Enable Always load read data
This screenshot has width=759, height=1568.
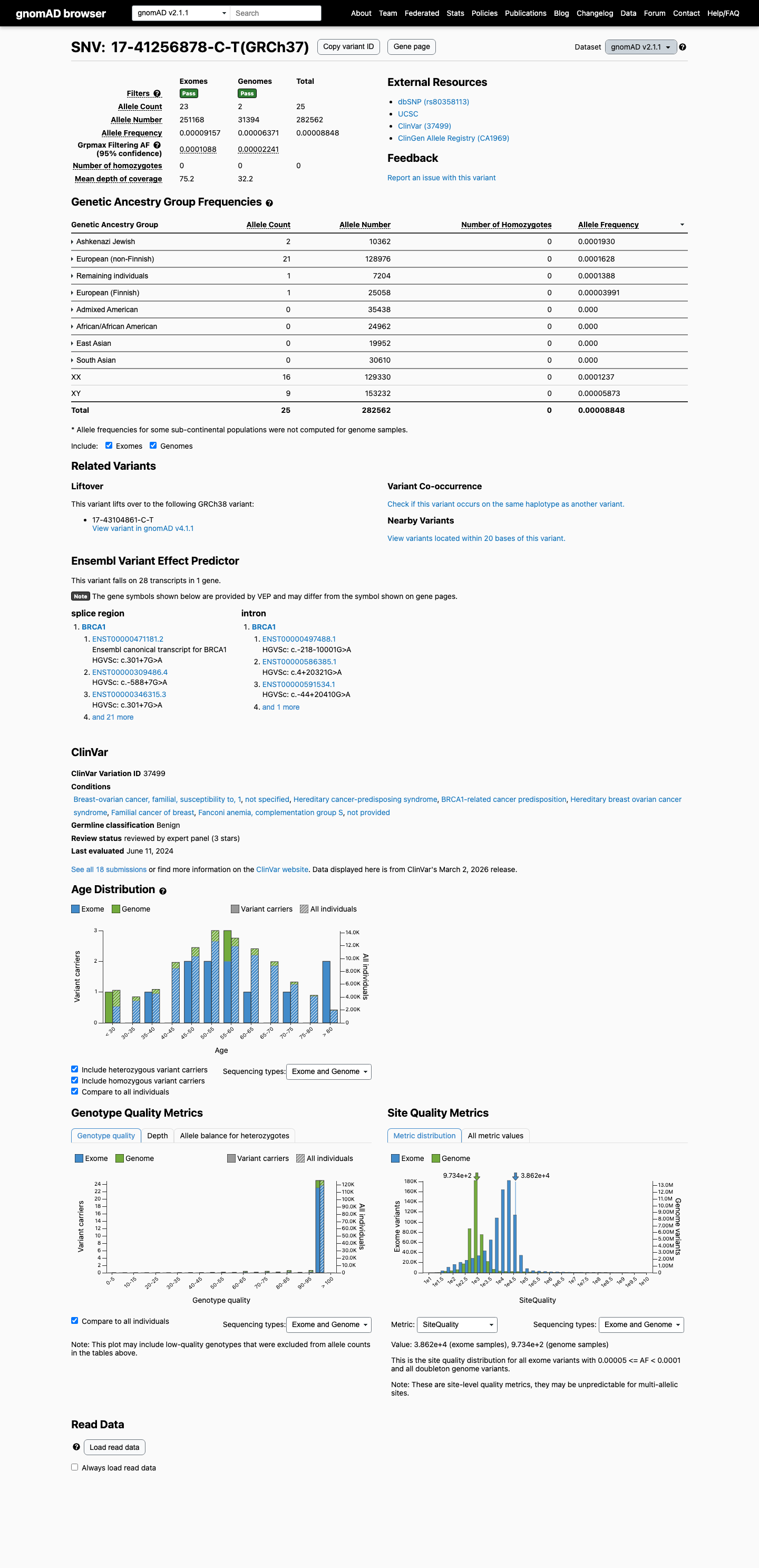tap(75, 1467)
